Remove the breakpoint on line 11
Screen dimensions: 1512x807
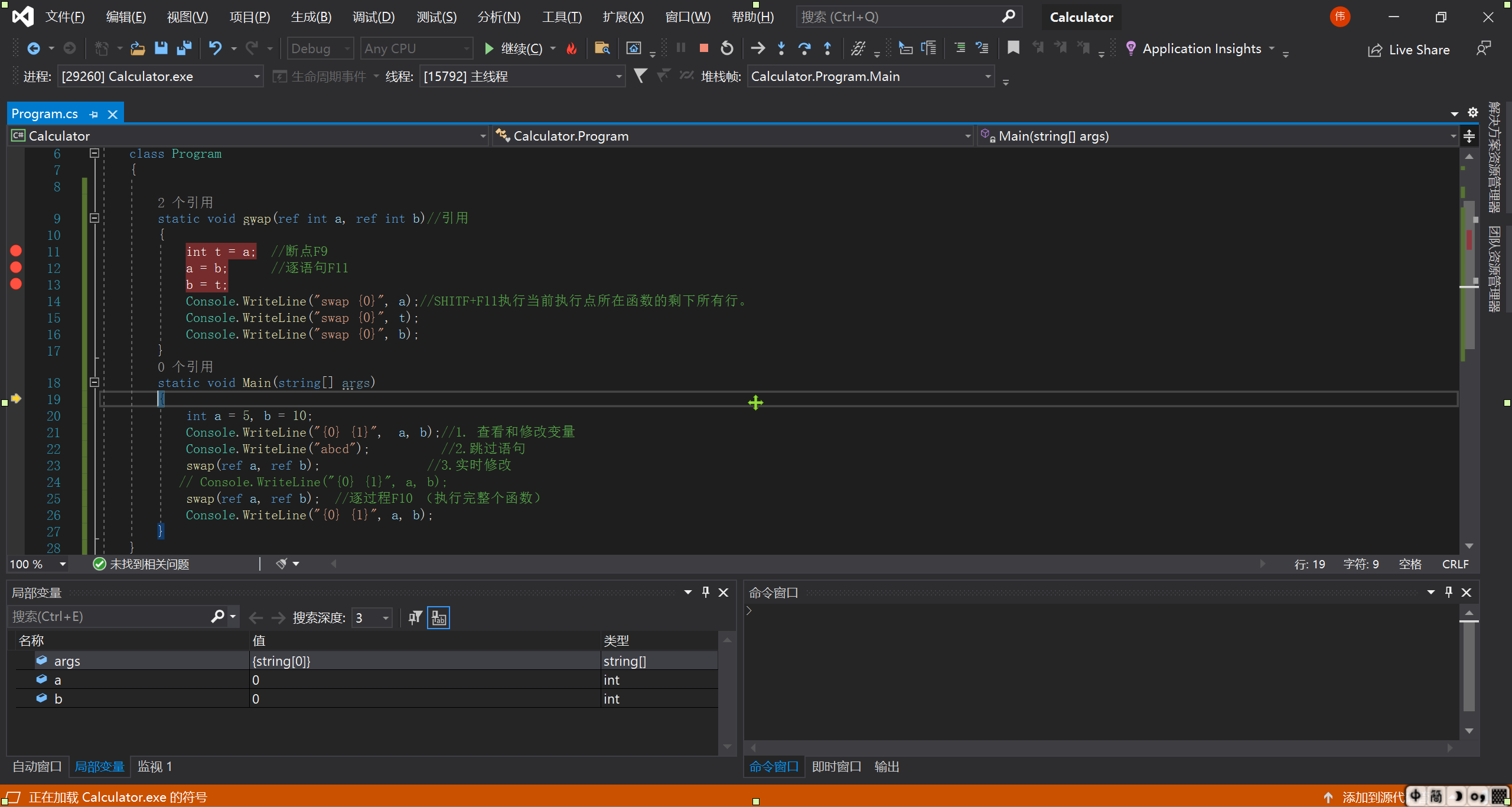(x=16, y=251)
